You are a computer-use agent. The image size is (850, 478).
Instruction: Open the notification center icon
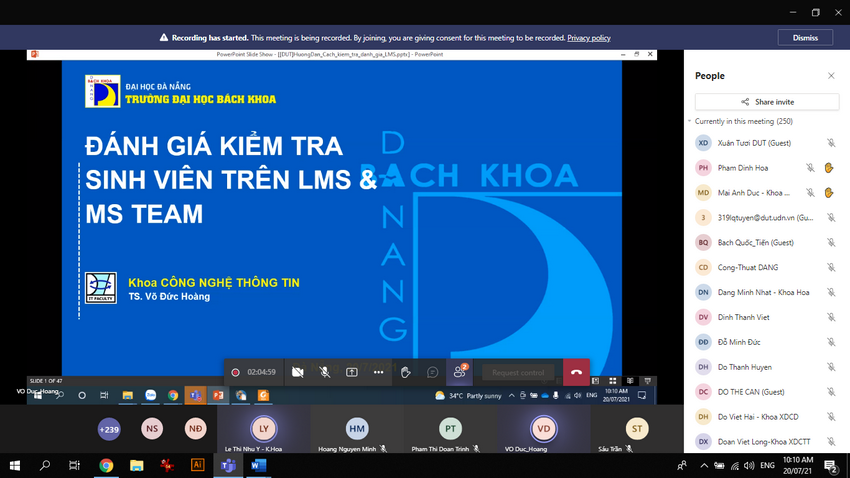tap(831, 466)
